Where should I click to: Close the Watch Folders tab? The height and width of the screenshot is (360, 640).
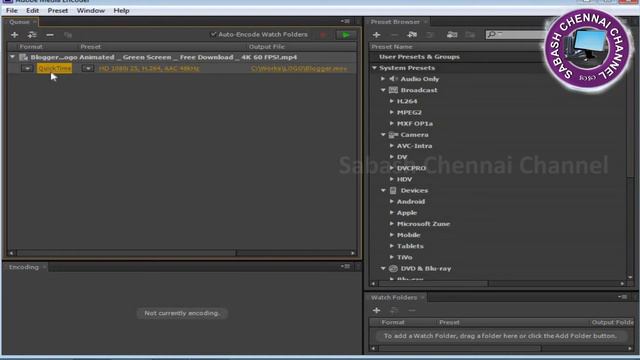423,298
